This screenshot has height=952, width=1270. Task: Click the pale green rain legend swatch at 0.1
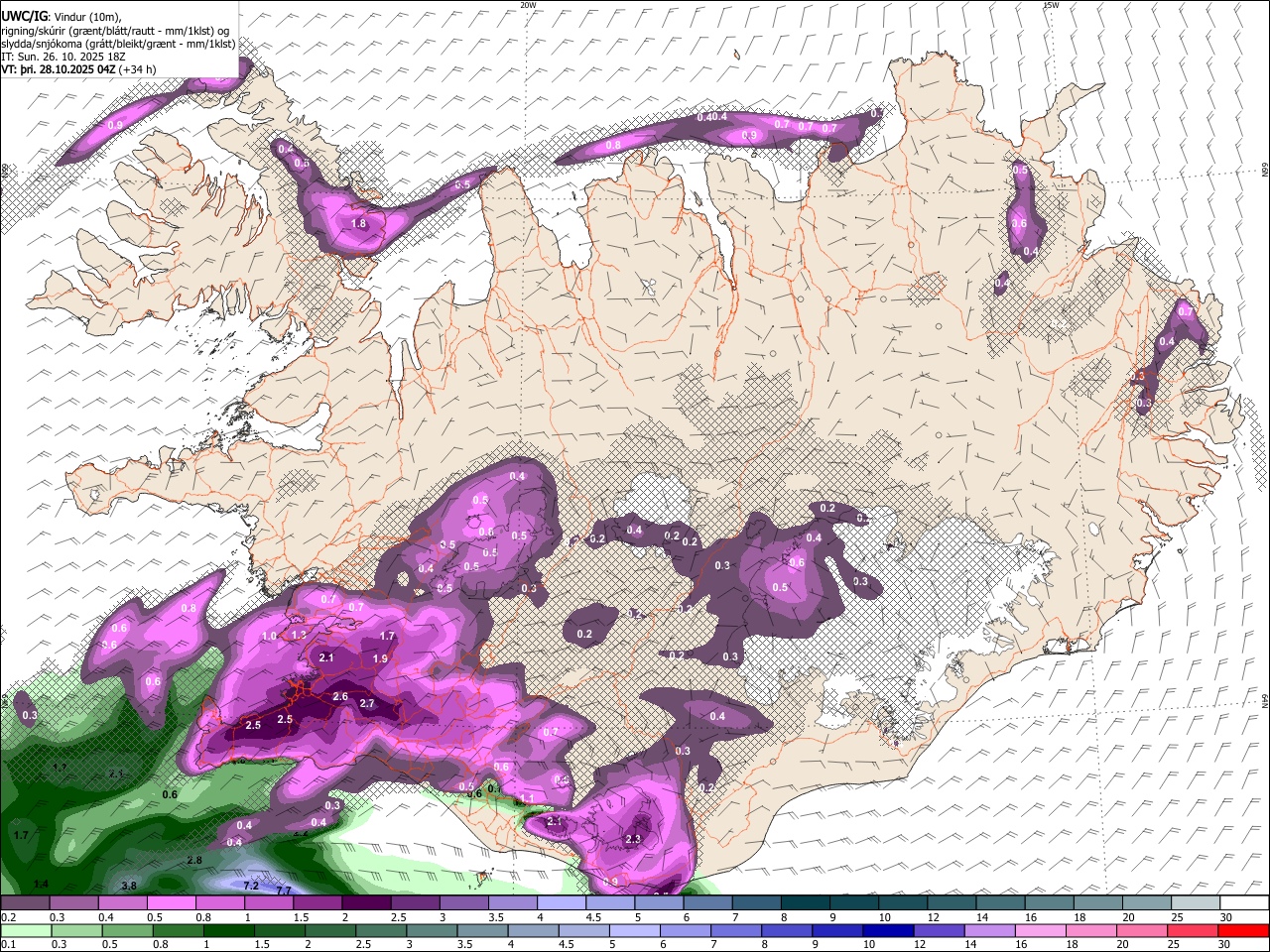(25, 930)
